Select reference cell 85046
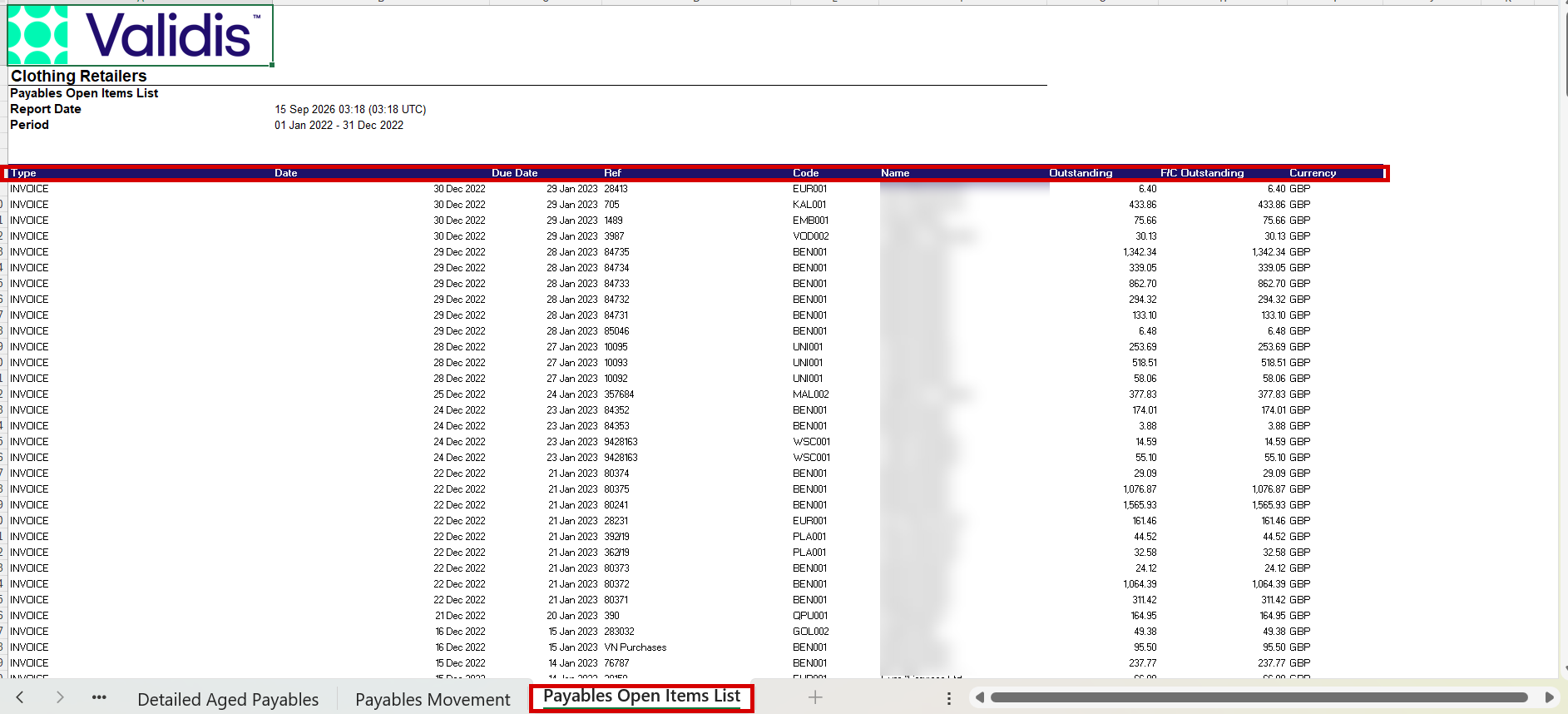Viewport: 1568px width, 714px height. click(x=616, y=331)
